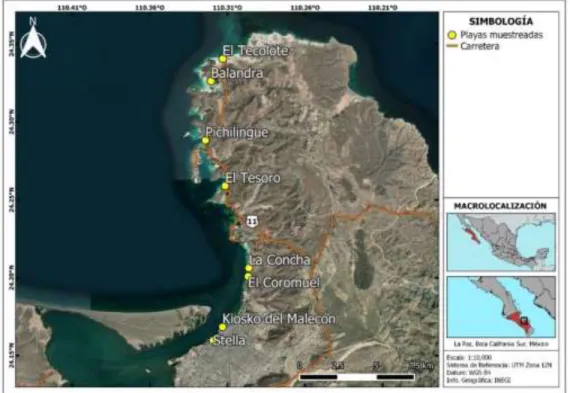Click the 110.31°O longitude label

227,7
